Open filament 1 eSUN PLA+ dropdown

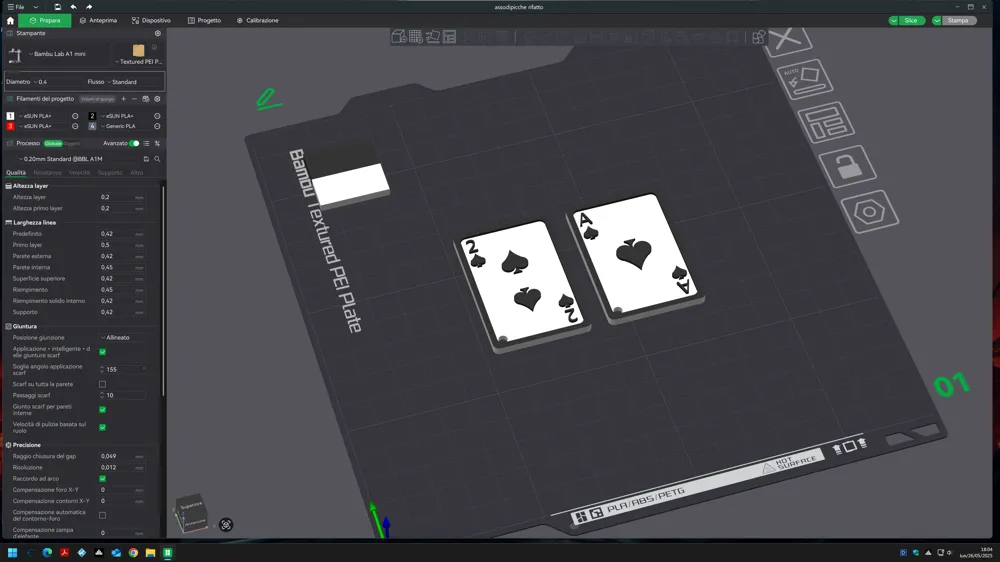(x=43, y=116)
